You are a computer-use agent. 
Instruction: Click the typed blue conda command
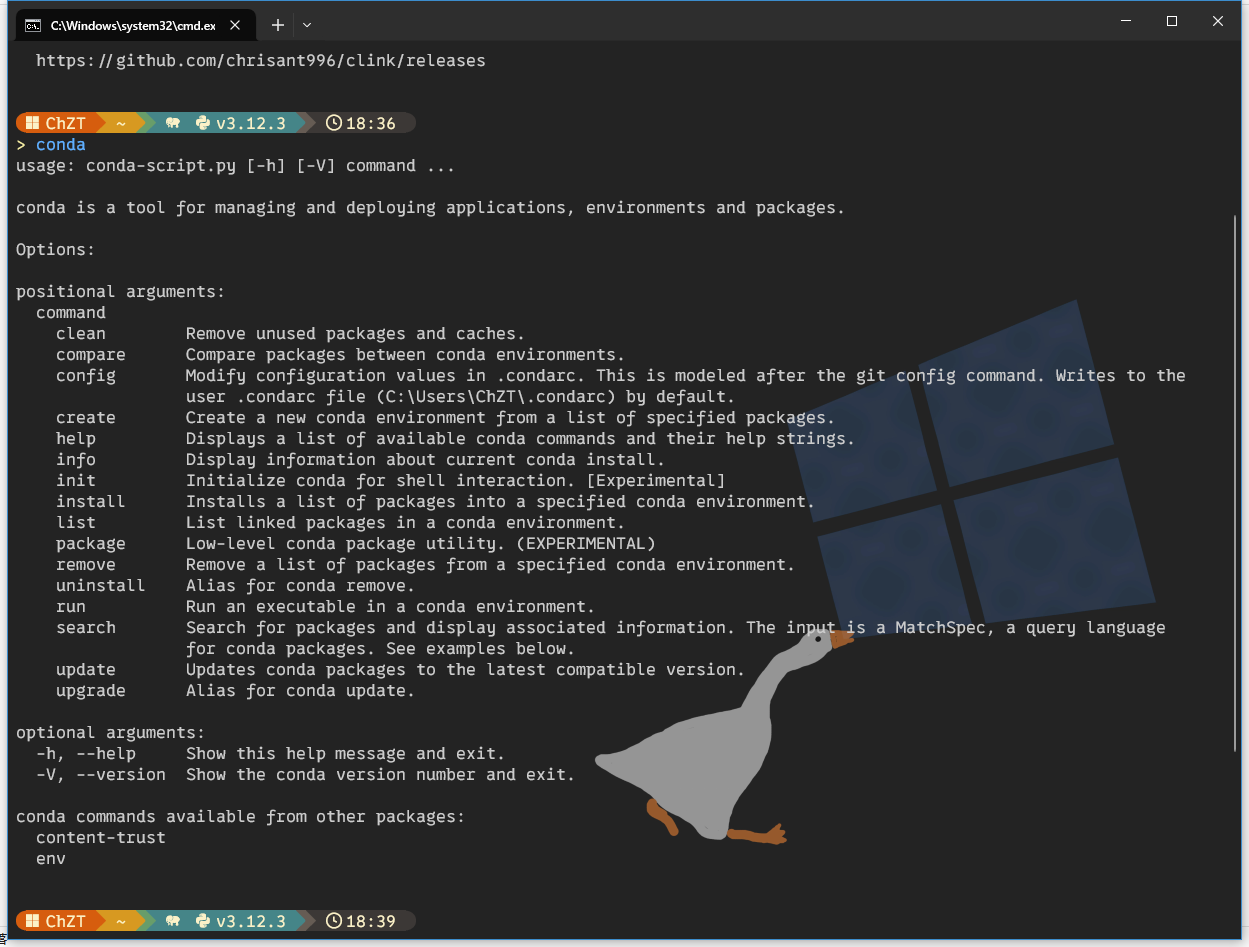tap(60, 145)
